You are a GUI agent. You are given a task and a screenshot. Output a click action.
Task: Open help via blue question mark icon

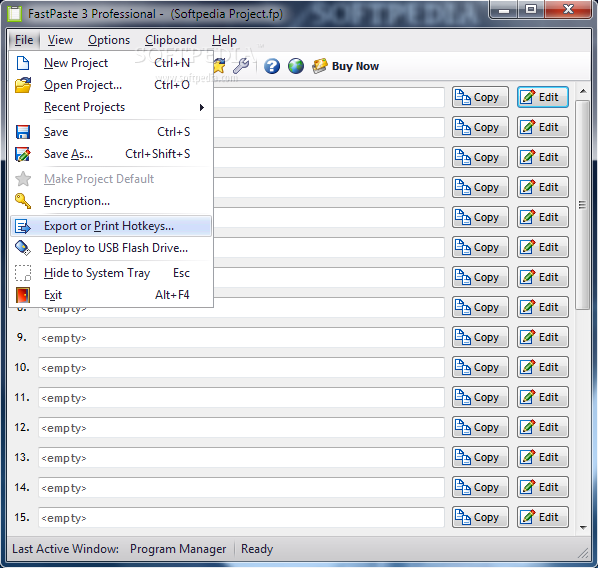(x=272, y=66)
